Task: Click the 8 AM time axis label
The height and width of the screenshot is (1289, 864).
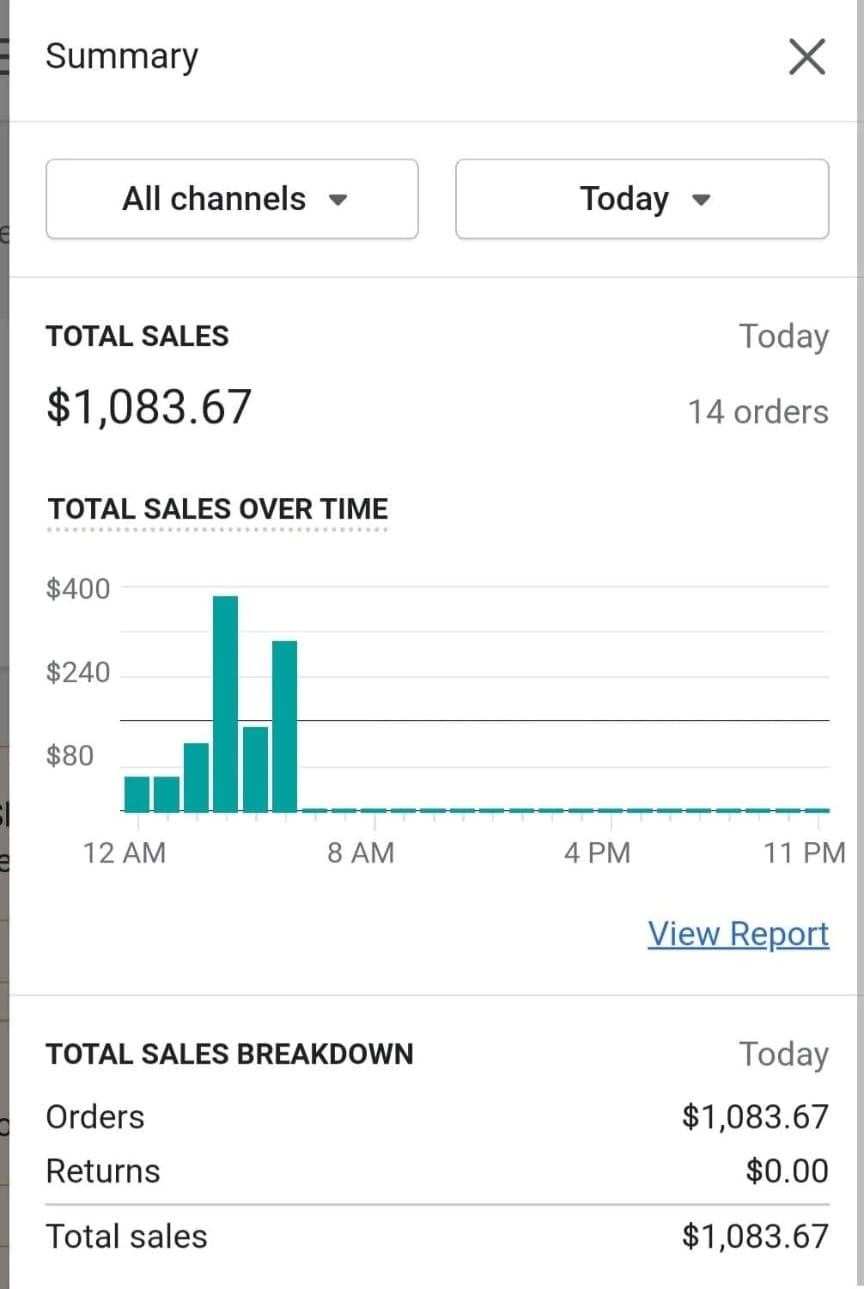Action: [361, 853]
